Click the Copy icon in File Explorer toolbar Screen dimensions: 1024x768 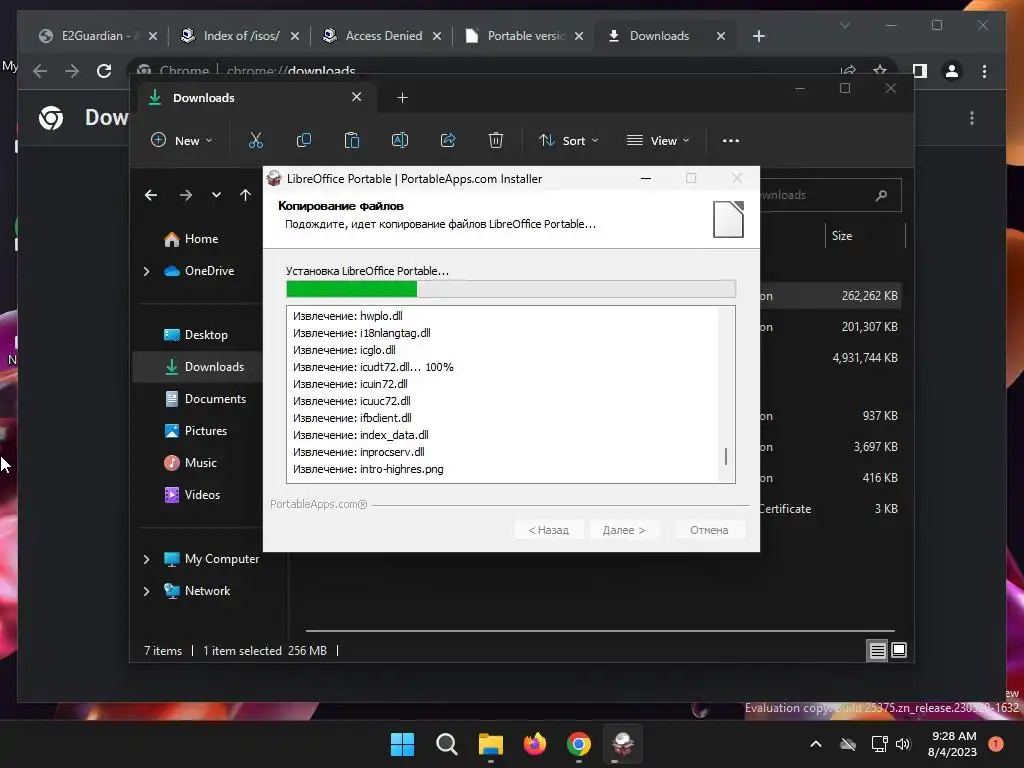[x=304, y=140]
